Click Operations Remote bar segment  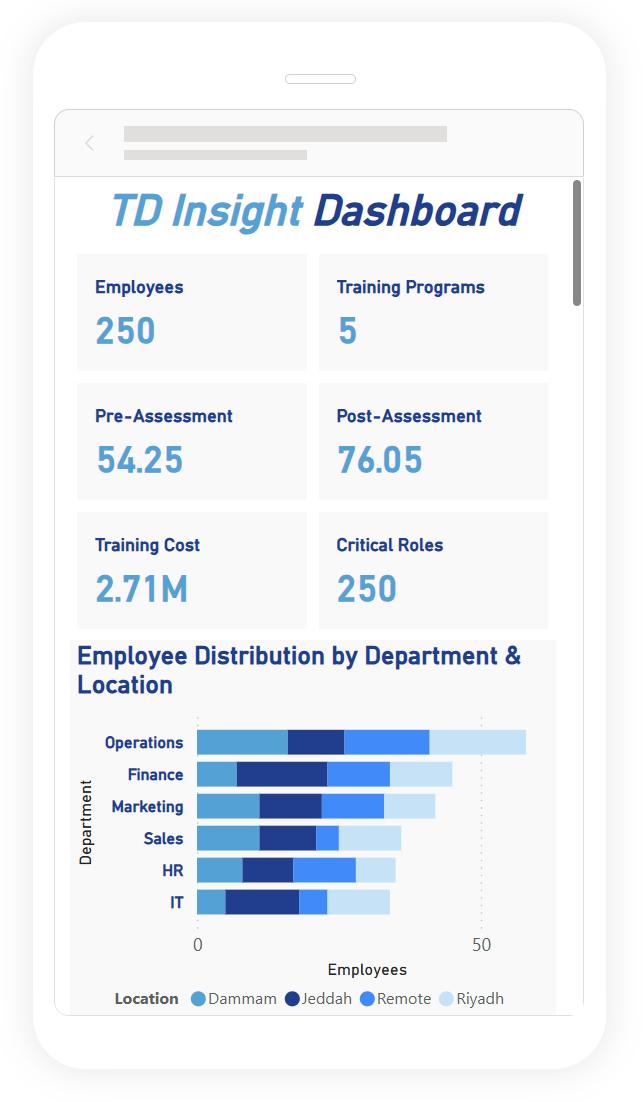[x=387, y=742]
